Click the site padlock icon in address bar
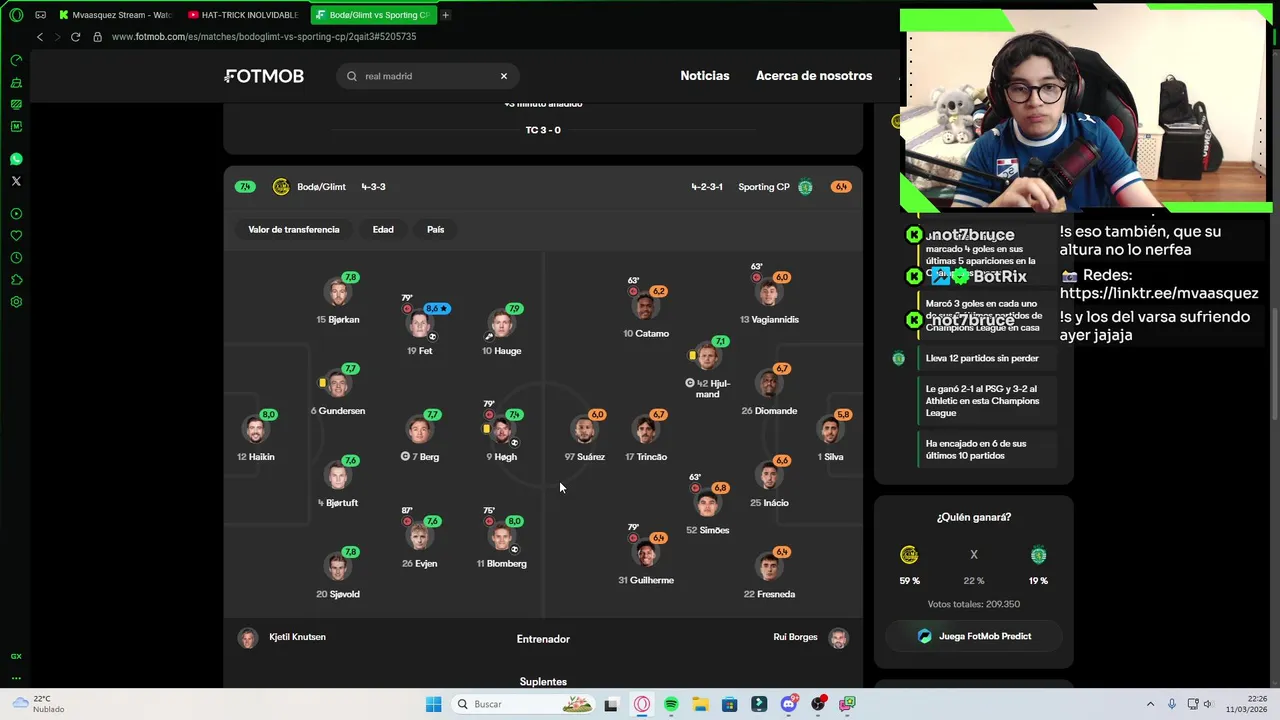 [x=97, y=37]
